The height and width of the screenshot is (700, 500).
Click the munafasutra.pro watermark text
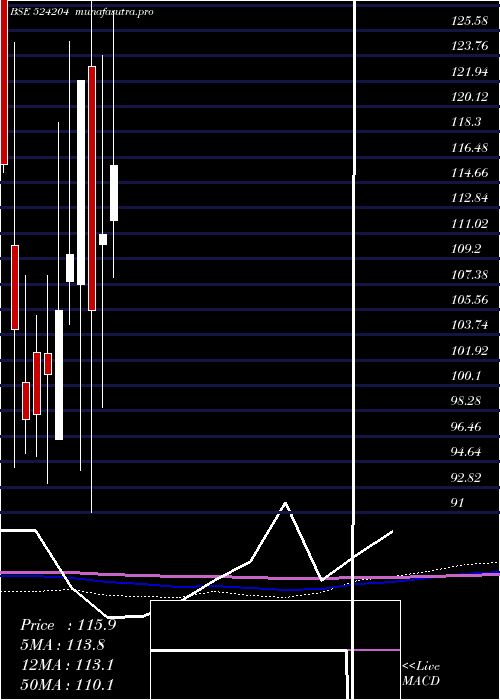114,12
